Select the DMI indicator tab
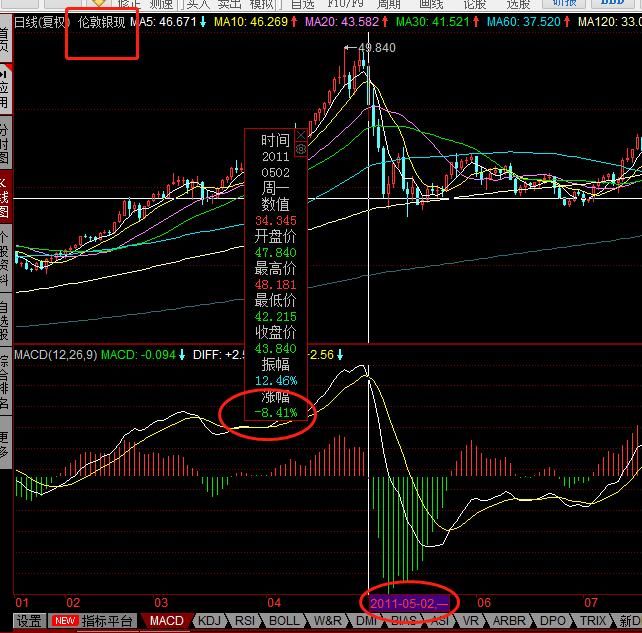 click(366, 621)
